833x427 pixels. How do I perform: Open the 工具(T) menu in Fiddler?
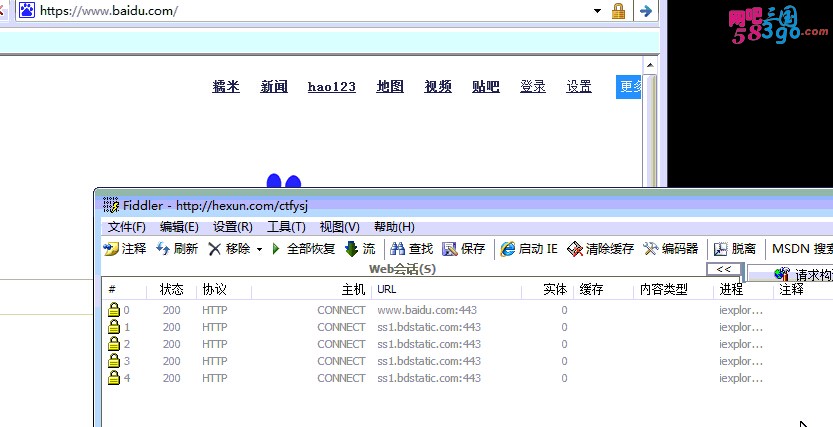286,227
